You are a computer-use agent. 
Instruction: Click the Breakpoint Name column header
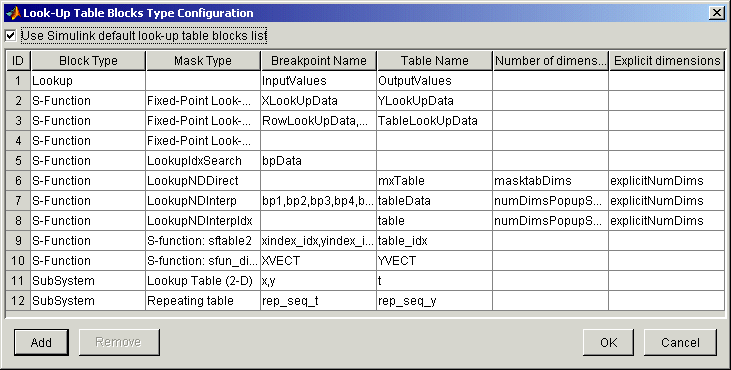(319, 61)
